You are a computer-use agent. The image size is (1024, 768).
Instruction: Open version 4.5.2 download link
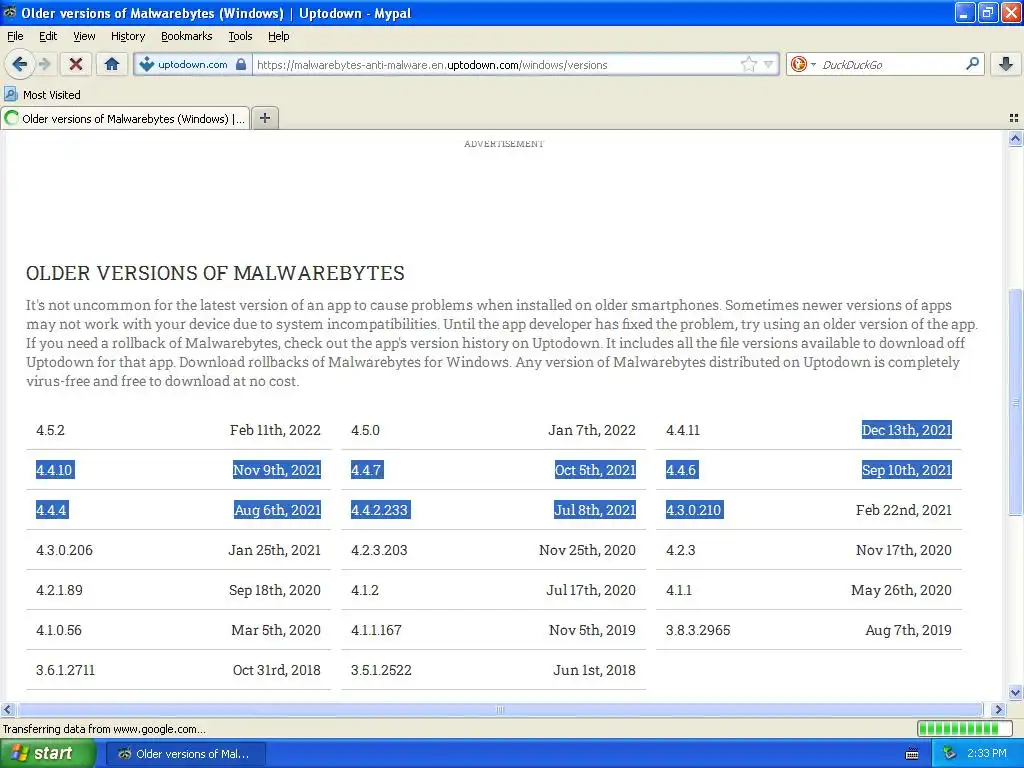coord(50,430)
